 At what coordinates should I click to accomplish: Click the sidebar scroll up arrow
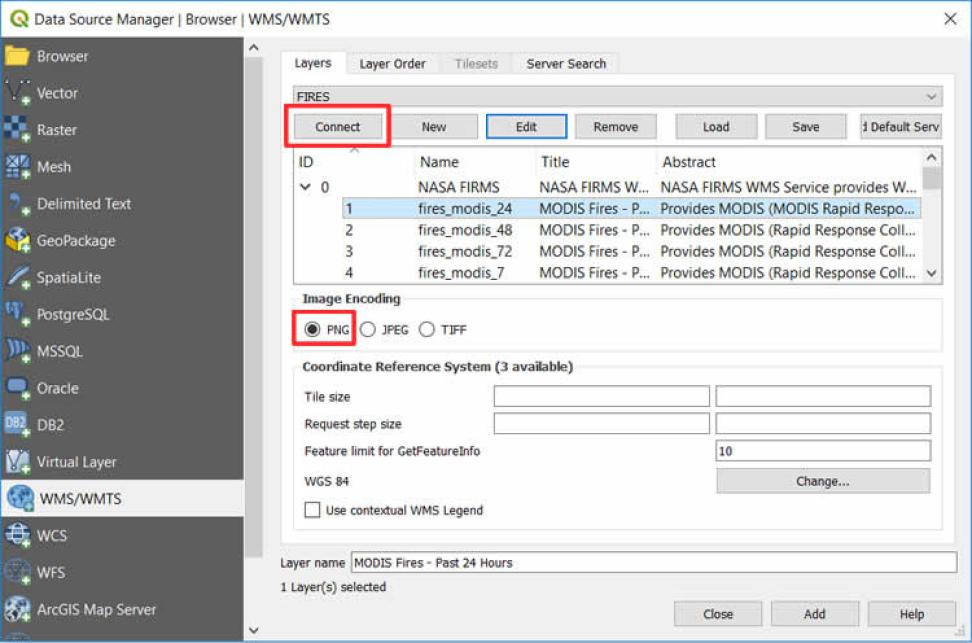[254, 48]
